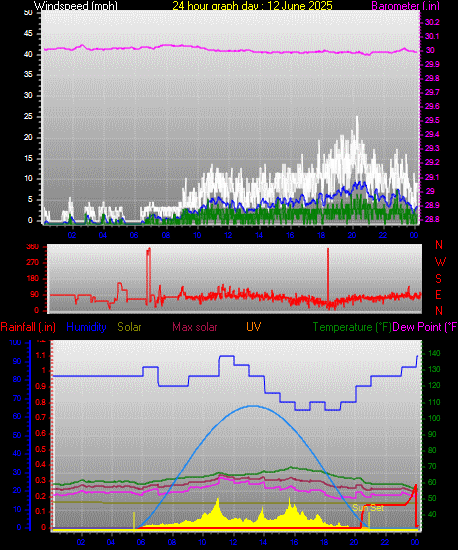Click rainfall axis value "0.9"
Image resolution: width=458 pixels, height=550 pixels.
[x=41, y=386]
